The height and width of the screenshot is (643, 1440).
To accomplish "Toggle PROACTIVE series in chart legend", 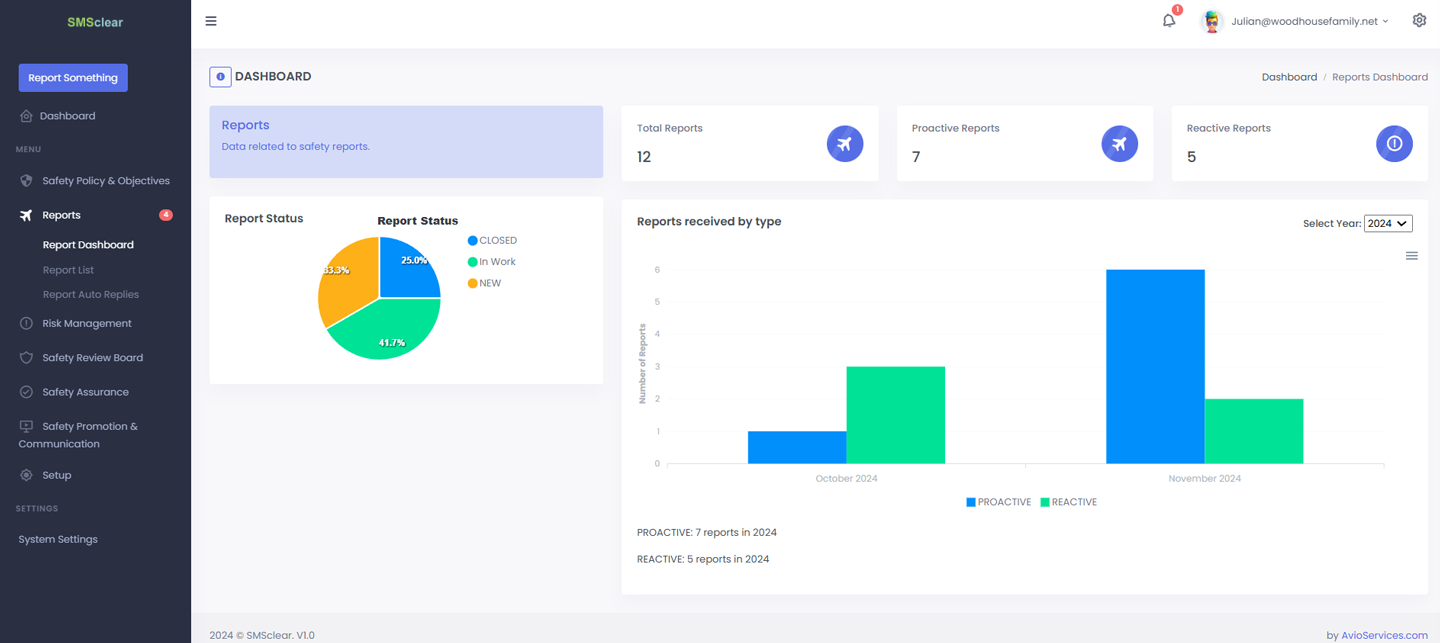I will (x=999, y=502).
